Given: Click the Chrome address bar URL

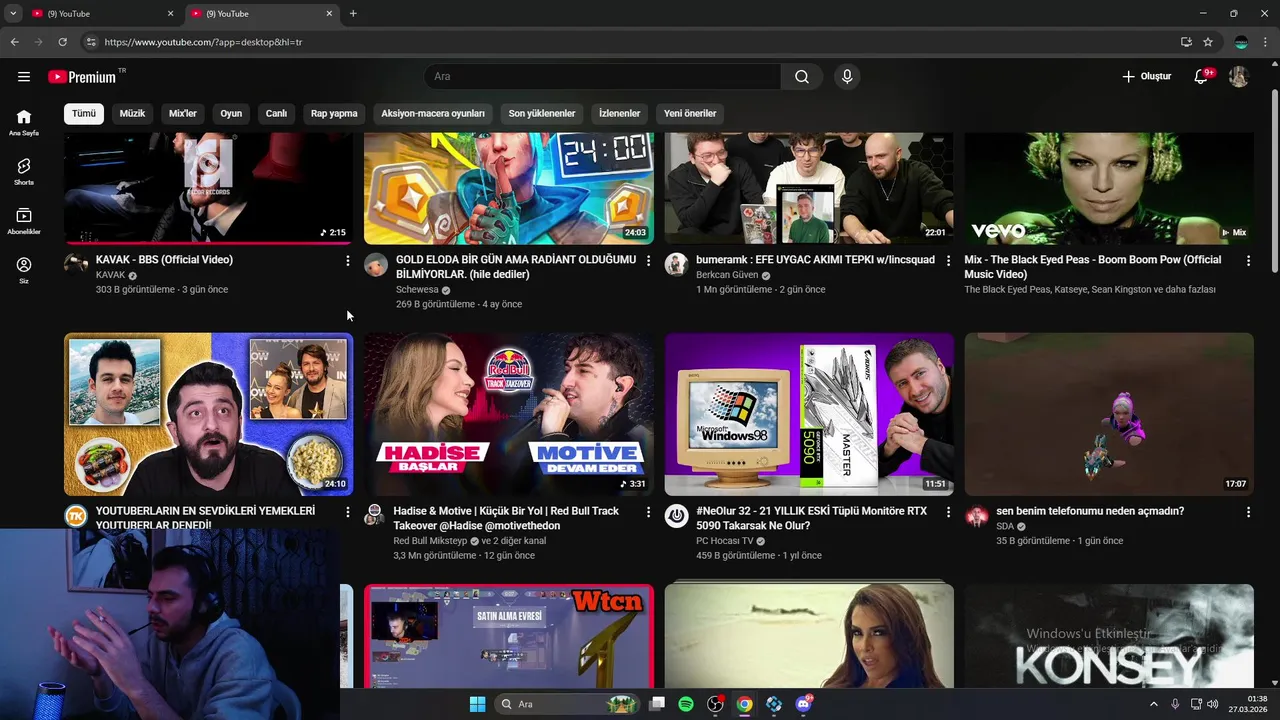Looking at the screenshot, I should pos(203,42).
